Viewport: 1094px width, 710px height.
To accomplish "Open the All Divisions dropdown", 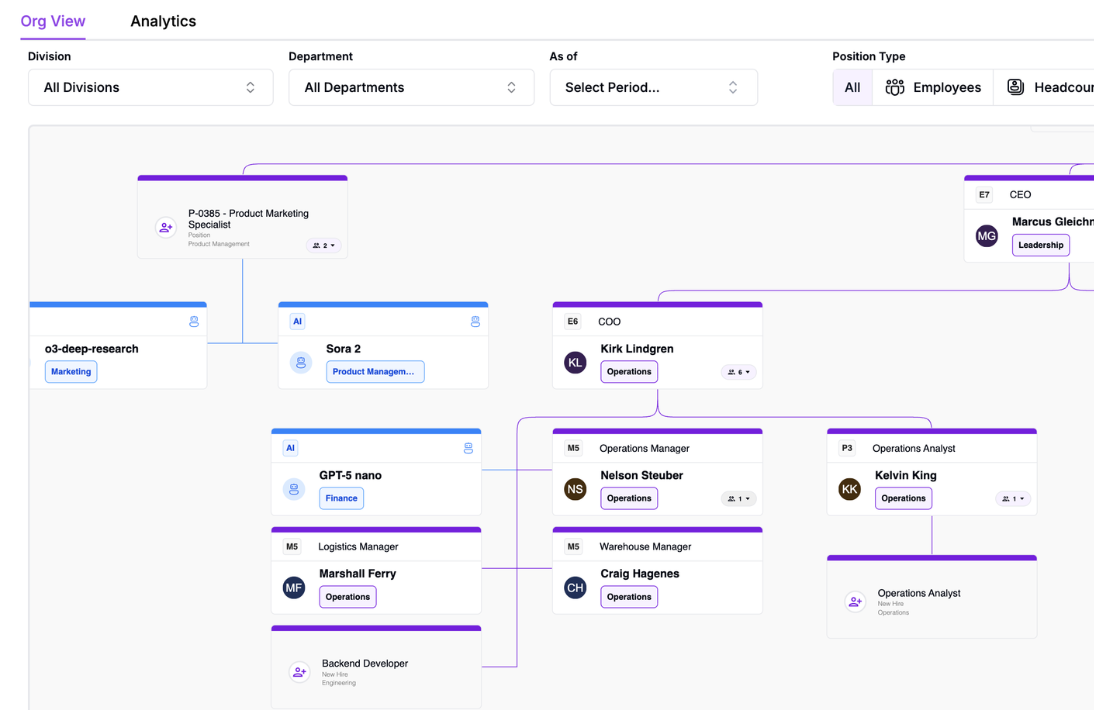I will click(150, 87).
